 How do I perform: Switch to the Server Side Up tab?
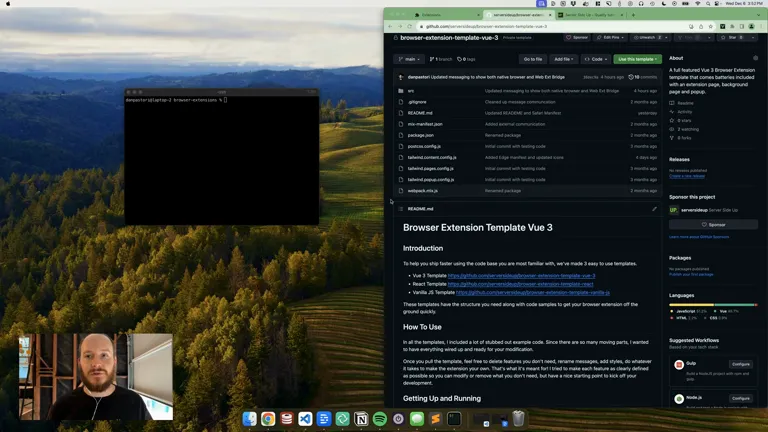[590, 15]
